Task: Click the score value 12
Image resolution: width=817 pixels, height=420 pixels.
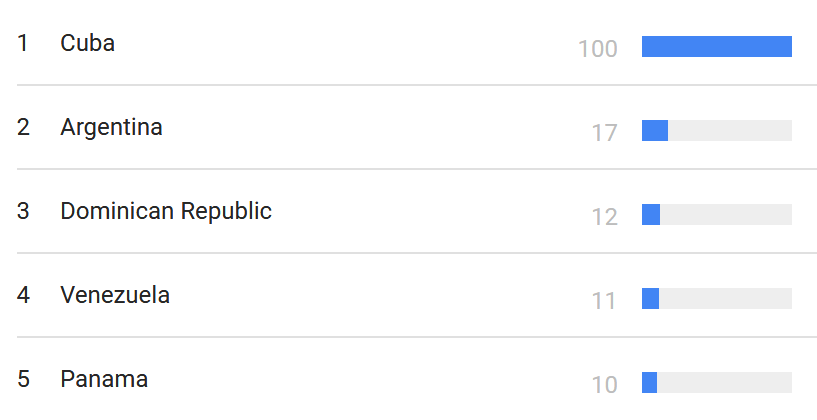Action: point(604,217)
